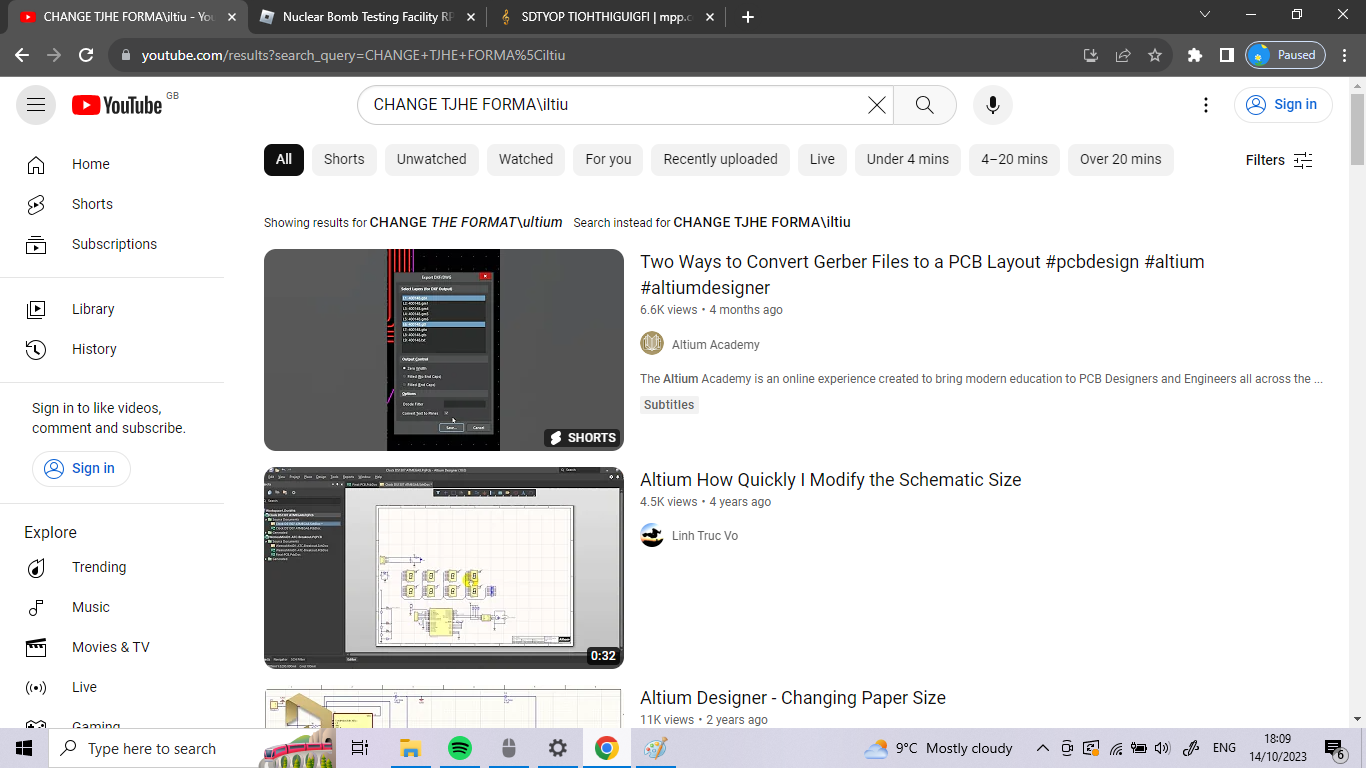Open Two Ways to Convert Gerber Files title

coord(922,275)
